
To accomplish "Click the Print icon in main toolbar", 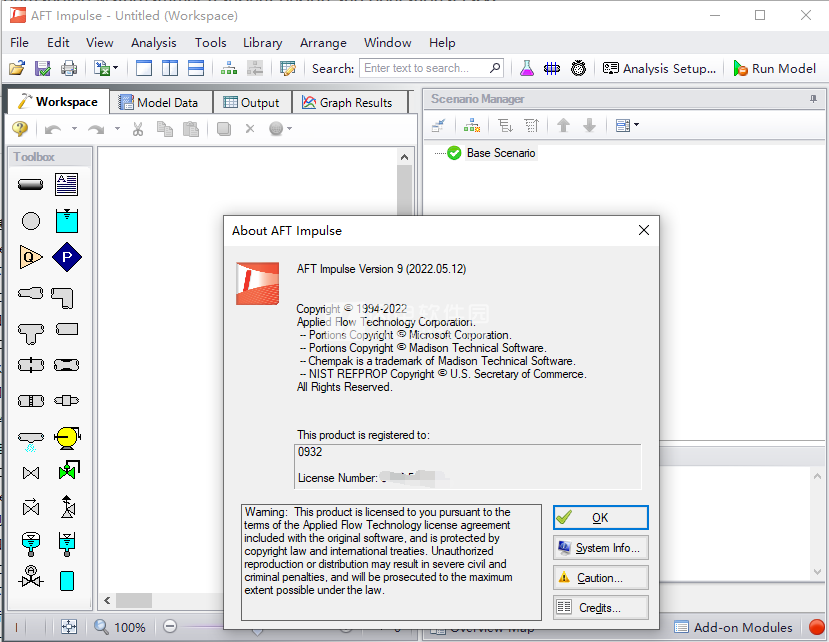I will click(x=69, y=68).
